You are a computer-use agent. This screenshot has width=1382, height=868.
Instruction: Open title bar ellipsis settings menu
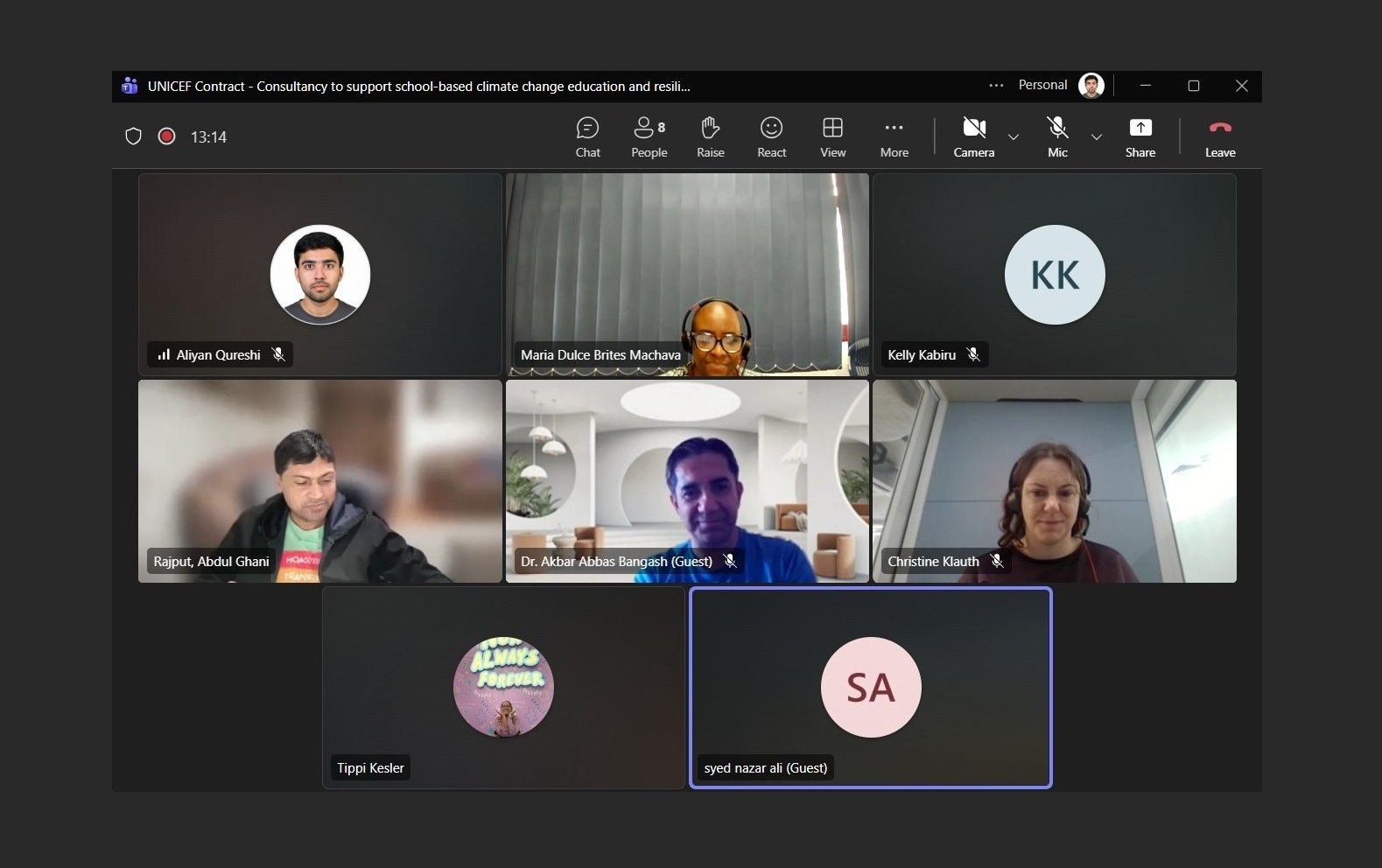996,86
